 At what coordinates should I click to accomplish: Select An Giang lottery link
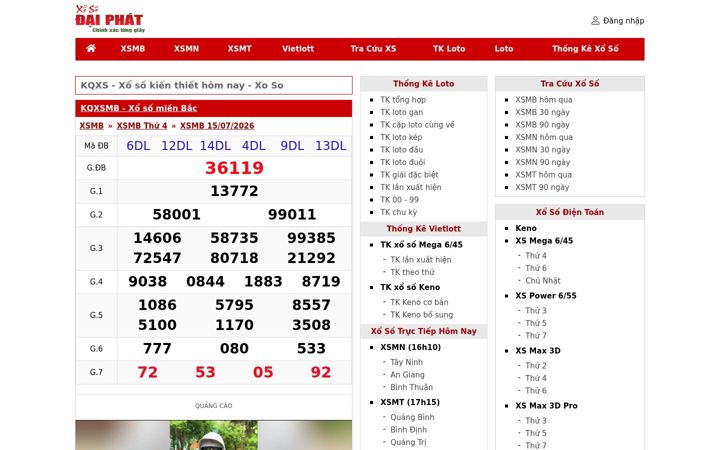[407, 375]
